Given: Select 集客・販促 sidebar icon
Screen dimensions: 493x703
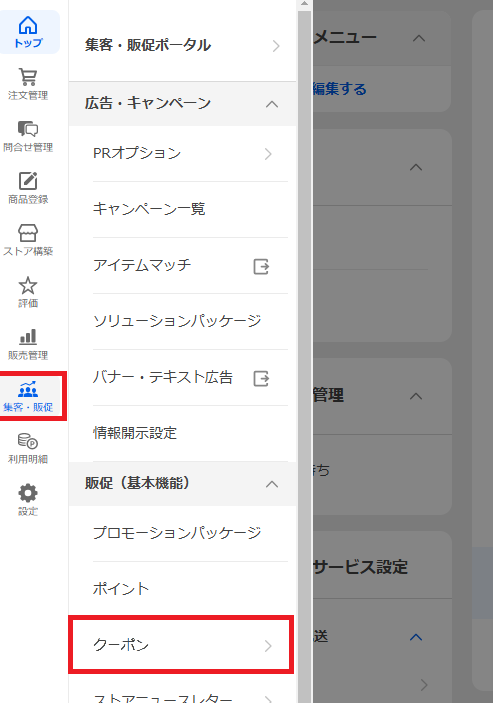Looking at the screenshot, I should pyautogui.click(x=28, y=396).
